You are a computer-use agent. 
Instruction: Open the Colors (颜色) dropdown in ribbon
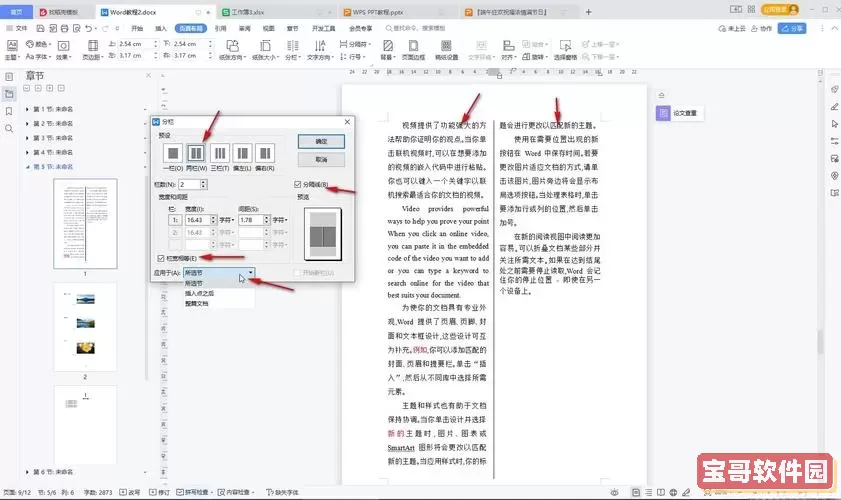[x=39, y=44]
